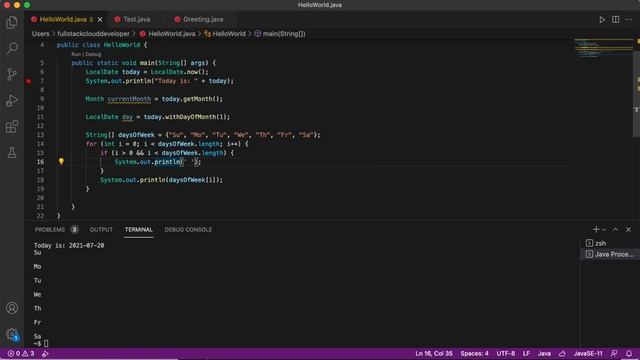The height and width of the screenshot is (360, 640).
Task: Click line number 13 in gutter
Action: (x=40, y=135)
